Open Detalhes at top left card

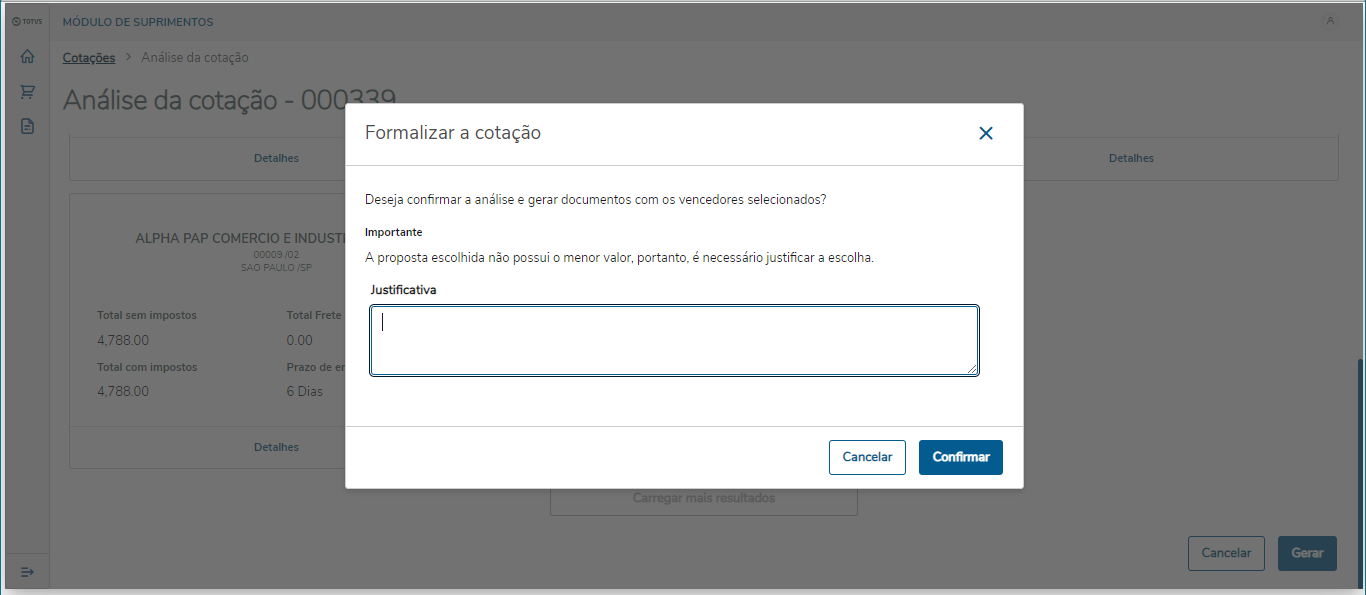click(276, 158)
